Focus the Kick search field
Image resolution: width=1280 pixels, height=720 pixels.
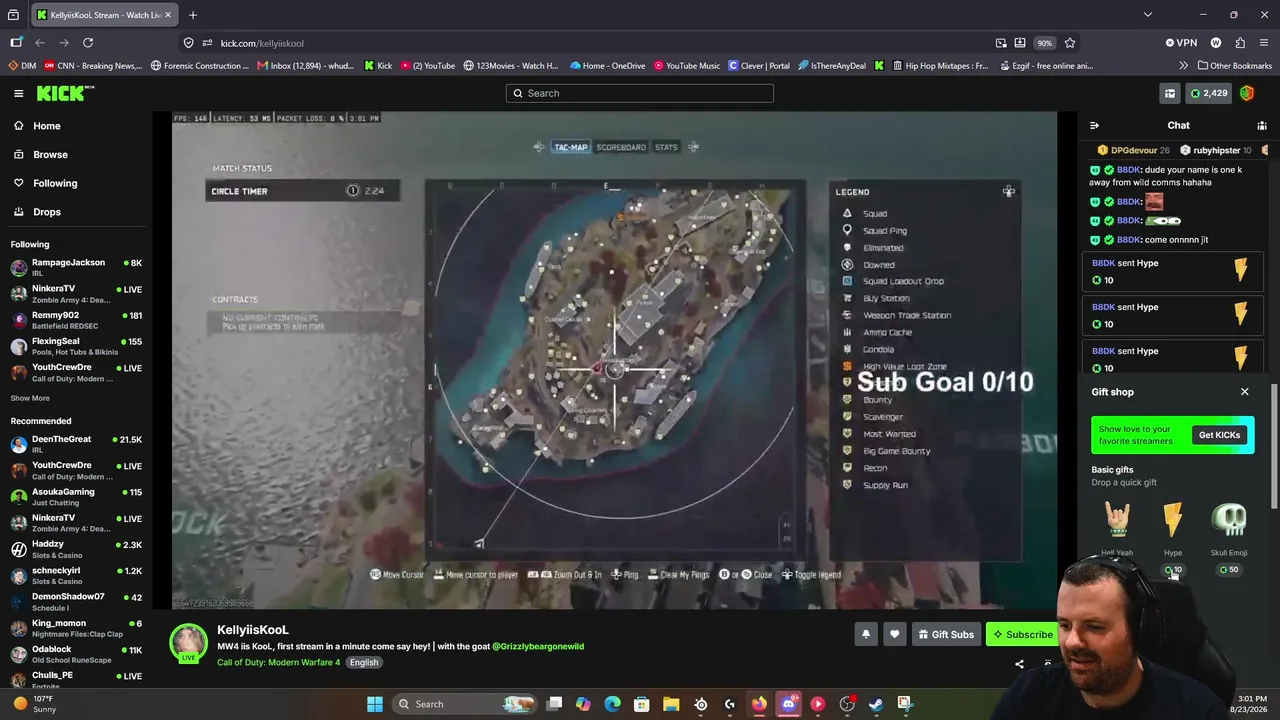640,93
